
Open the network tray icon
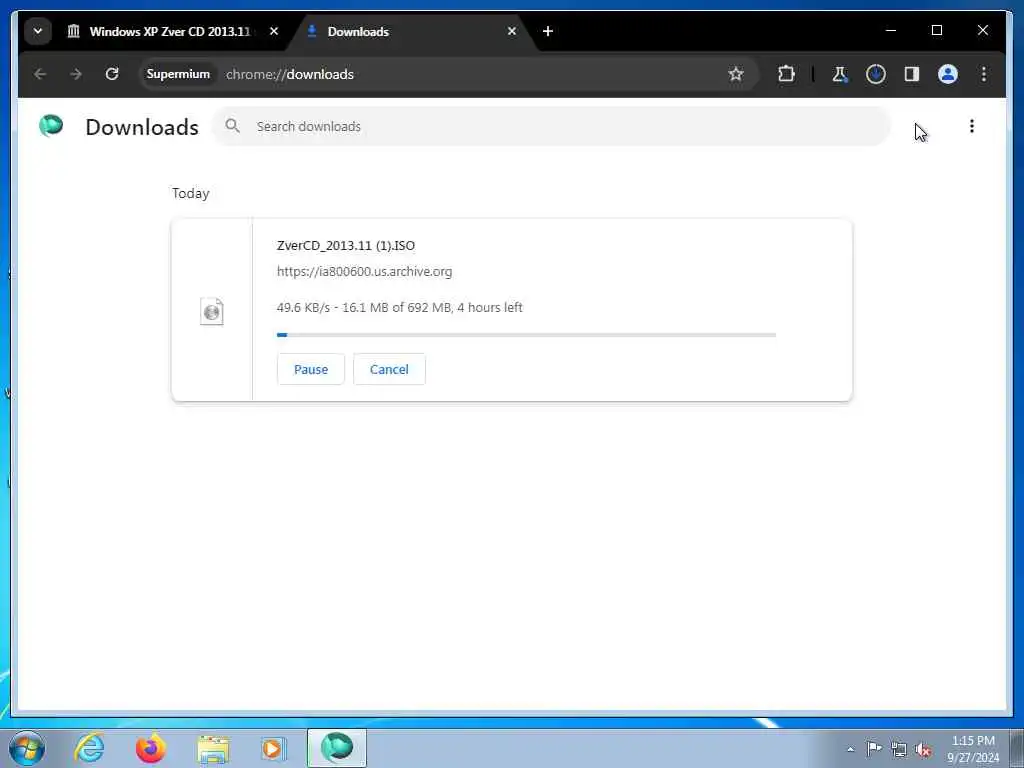[x=899, y=749]
